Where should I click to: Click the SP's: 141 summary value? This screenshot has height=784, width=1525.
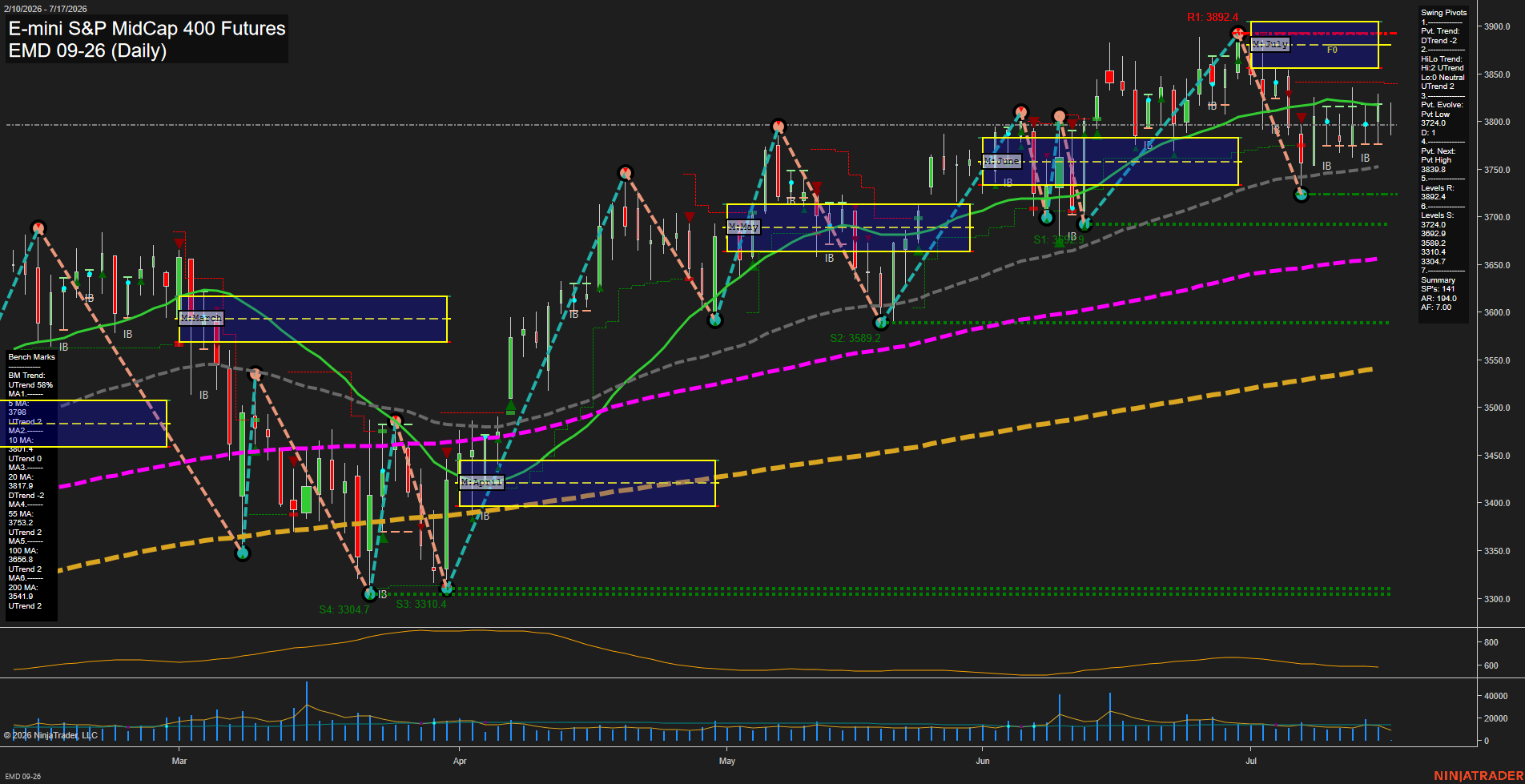pyautogui.click(x=1438, y=289)
